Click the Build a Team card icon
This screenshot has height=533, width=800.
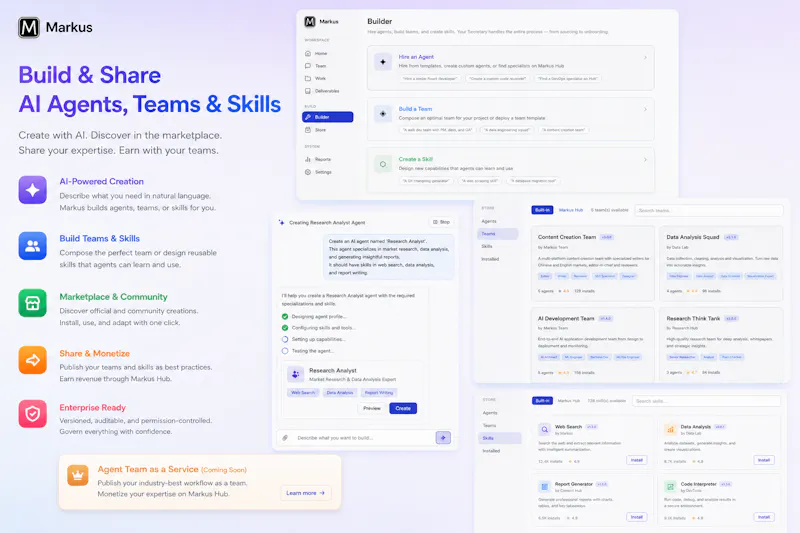coord(383,114)
